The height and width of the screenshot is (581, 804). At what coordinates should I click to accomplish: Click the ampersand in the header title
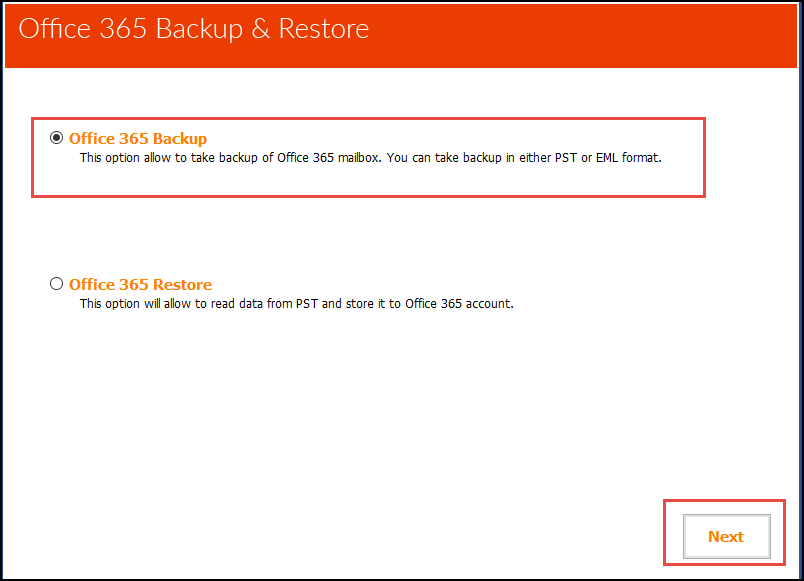260,28
